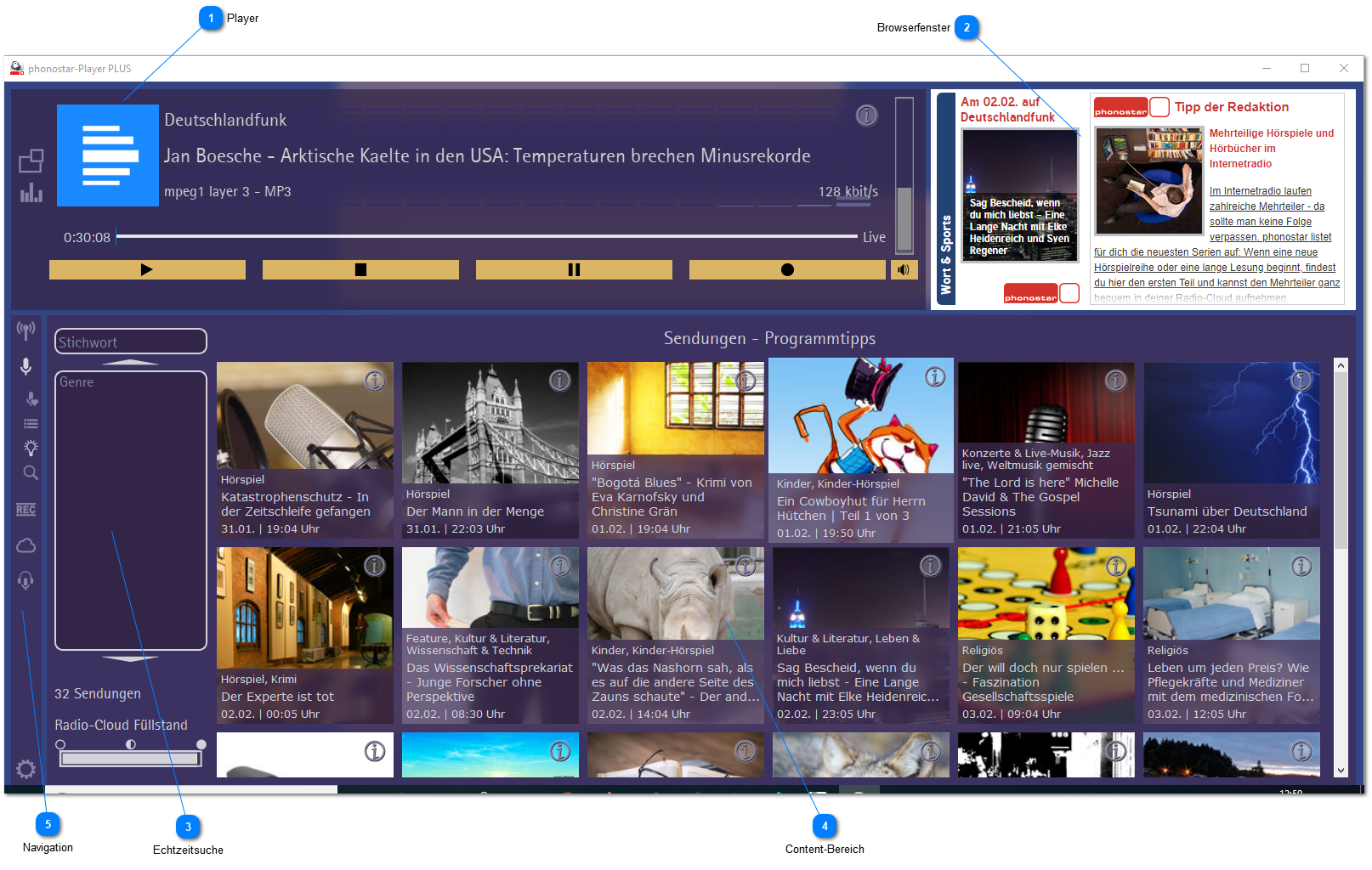Show info for Sag Bescheid card in grid
The width and height of the screenshot is (1372, 870).
931,566
